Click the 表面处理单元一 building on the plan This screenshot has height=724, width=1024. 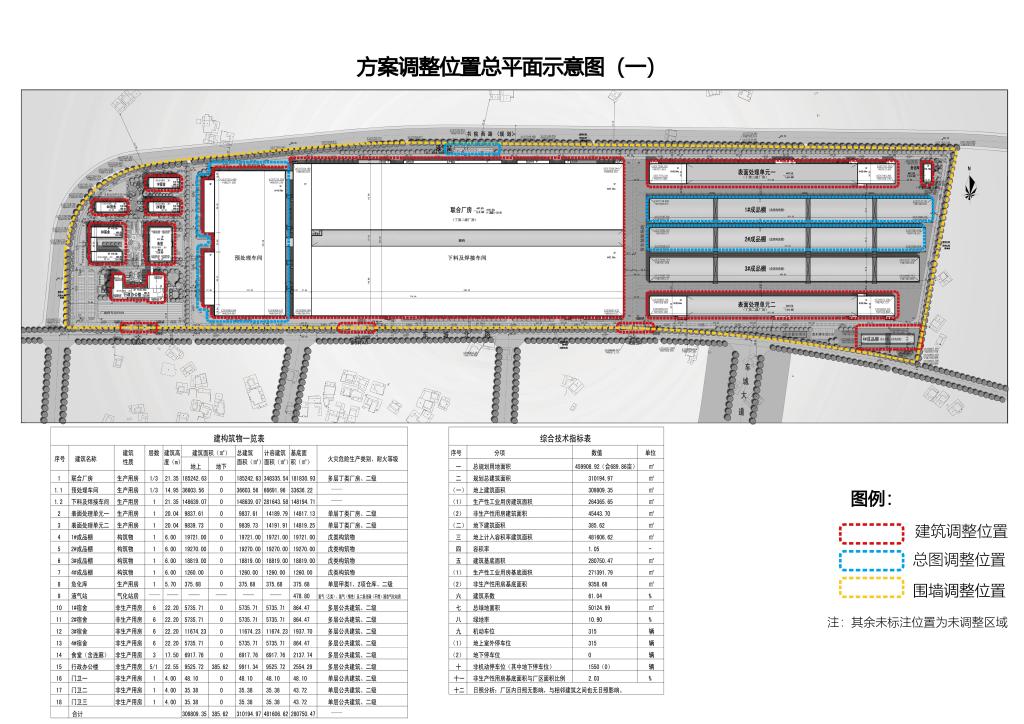(771, 173)
